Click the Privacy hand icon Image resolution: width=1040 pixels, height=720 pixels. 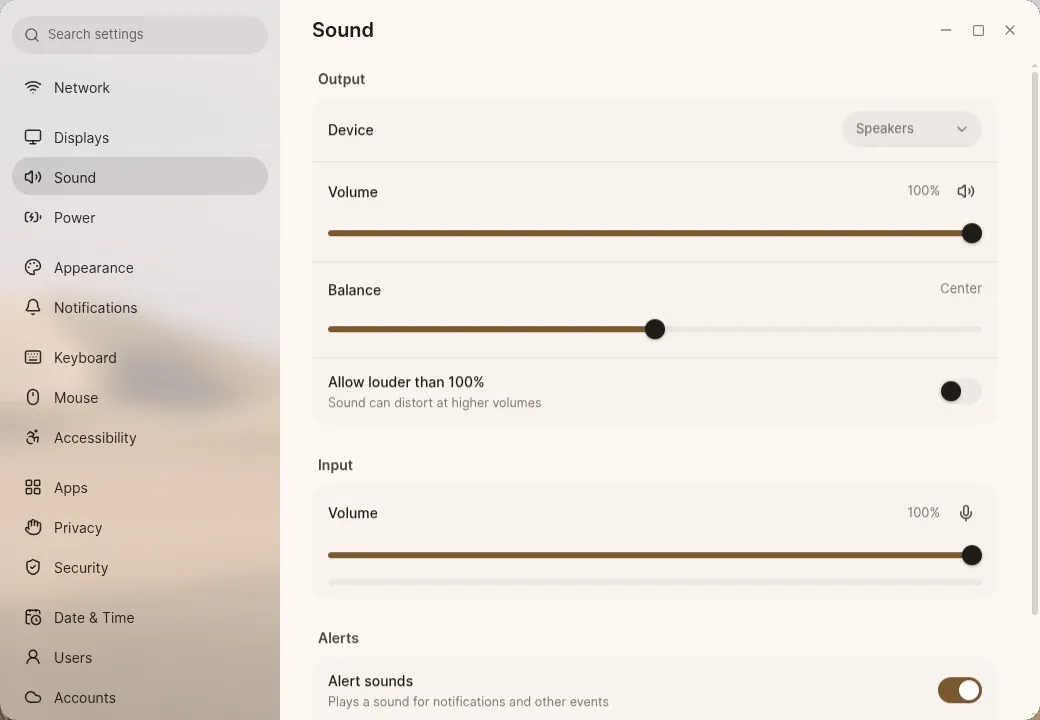32,527
